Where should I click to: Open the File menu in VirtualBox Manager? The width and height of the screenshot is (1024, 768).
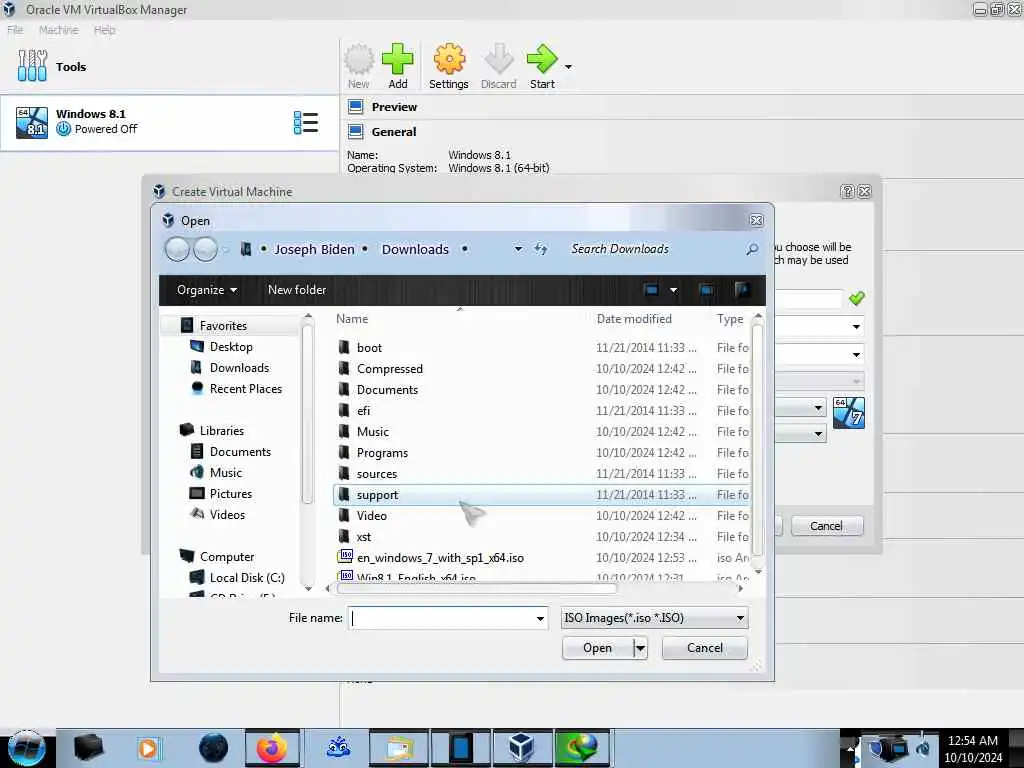(x=15, y=30)
